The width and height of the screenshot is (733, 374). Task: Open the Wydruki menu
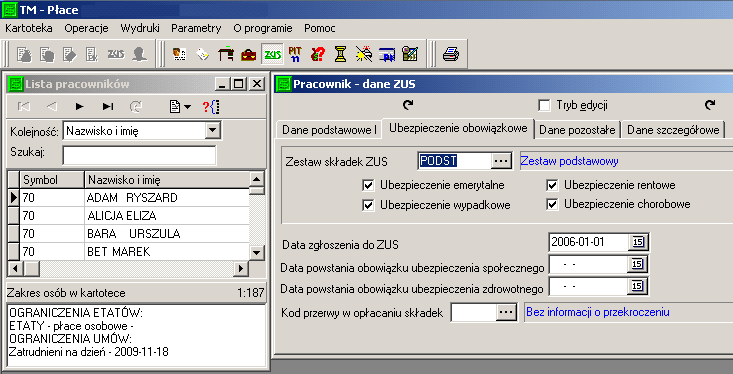140,28
